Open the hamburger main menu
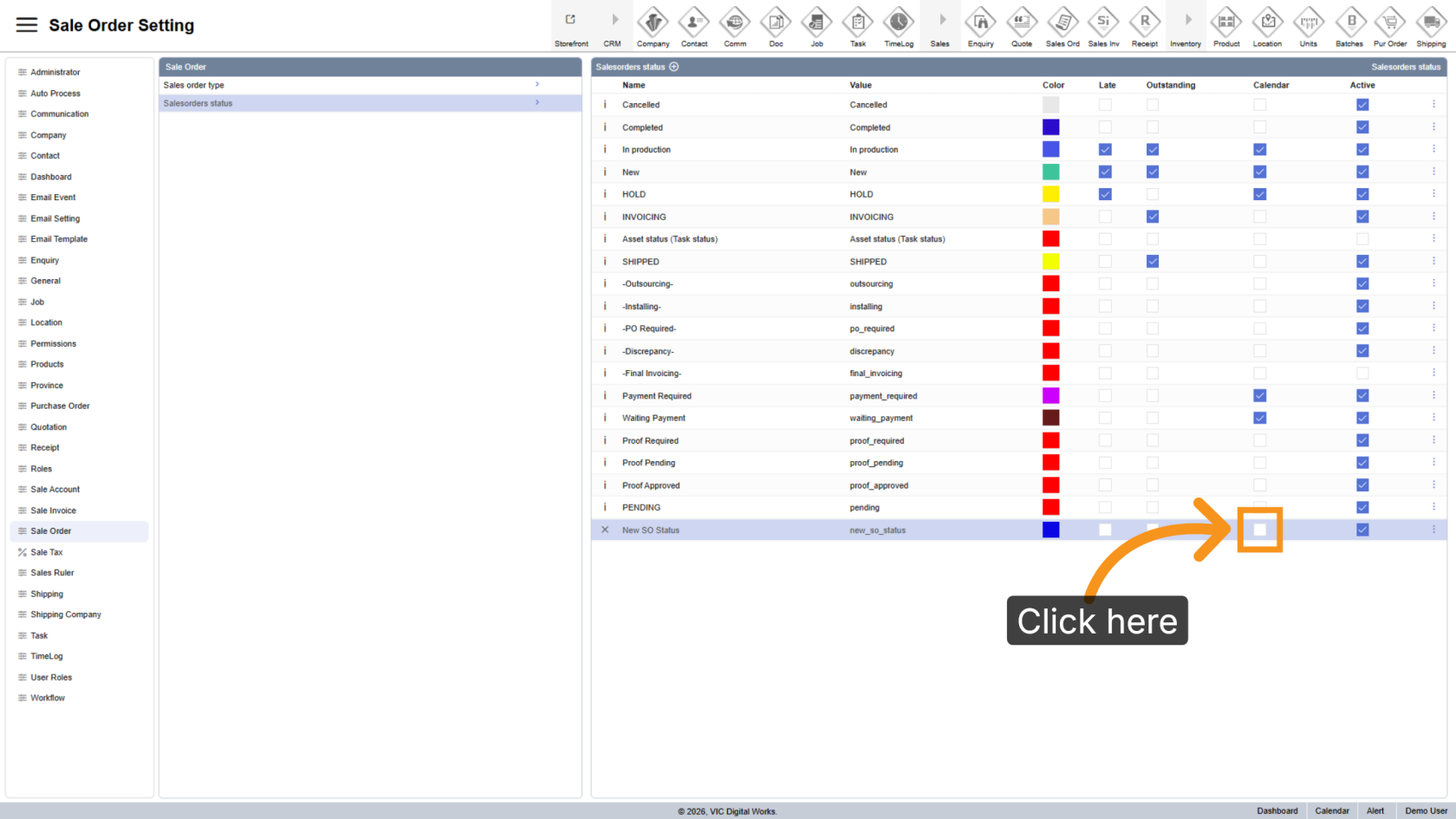The width and height of the screenshot is (1456, 819). click(x=27, y=25)
